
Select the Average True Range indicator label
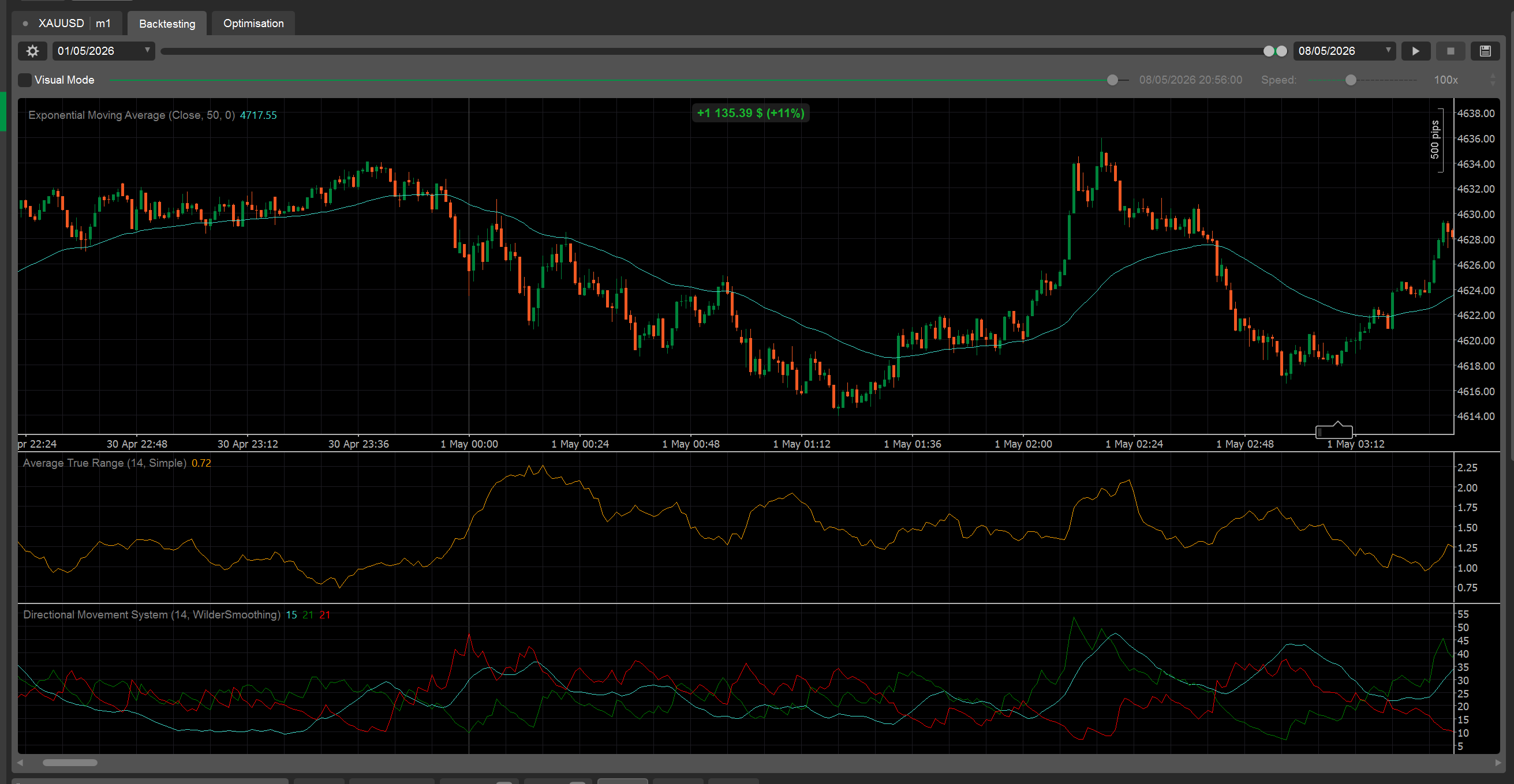point(104,463)
